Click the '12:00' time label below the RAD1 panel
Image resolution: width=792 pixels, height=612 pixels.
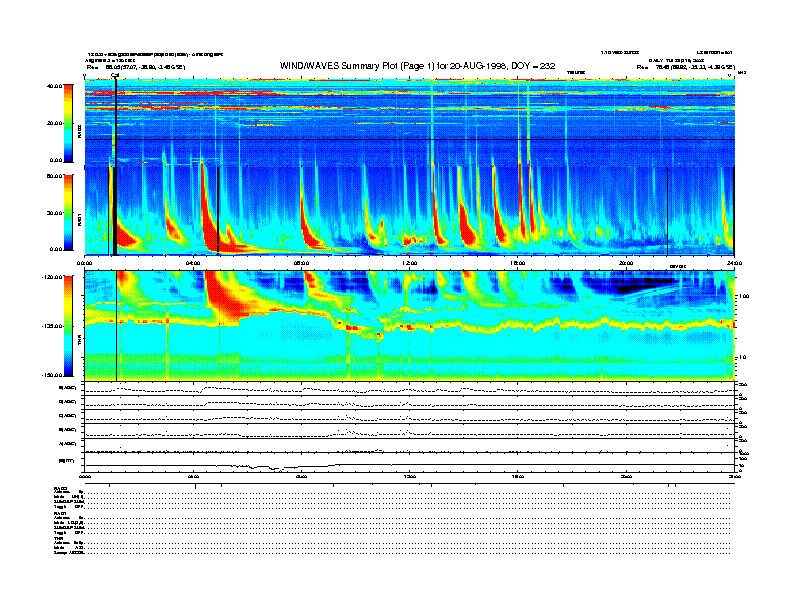410,263
